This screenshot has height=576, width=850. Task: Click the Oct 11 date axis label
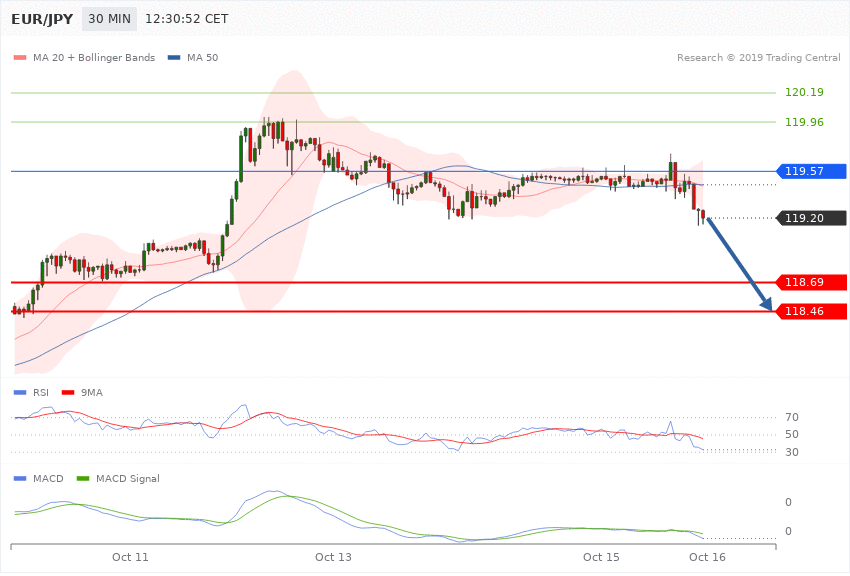pos(130,557)
